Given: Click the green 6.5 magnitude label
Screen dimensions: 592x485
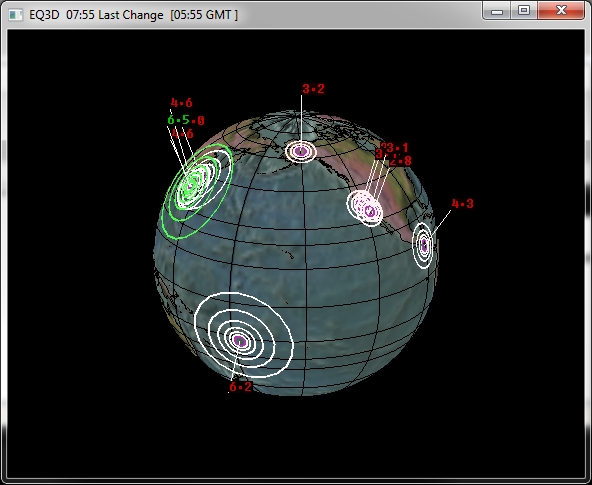Looking at the screenshot, I should point(179,120).
